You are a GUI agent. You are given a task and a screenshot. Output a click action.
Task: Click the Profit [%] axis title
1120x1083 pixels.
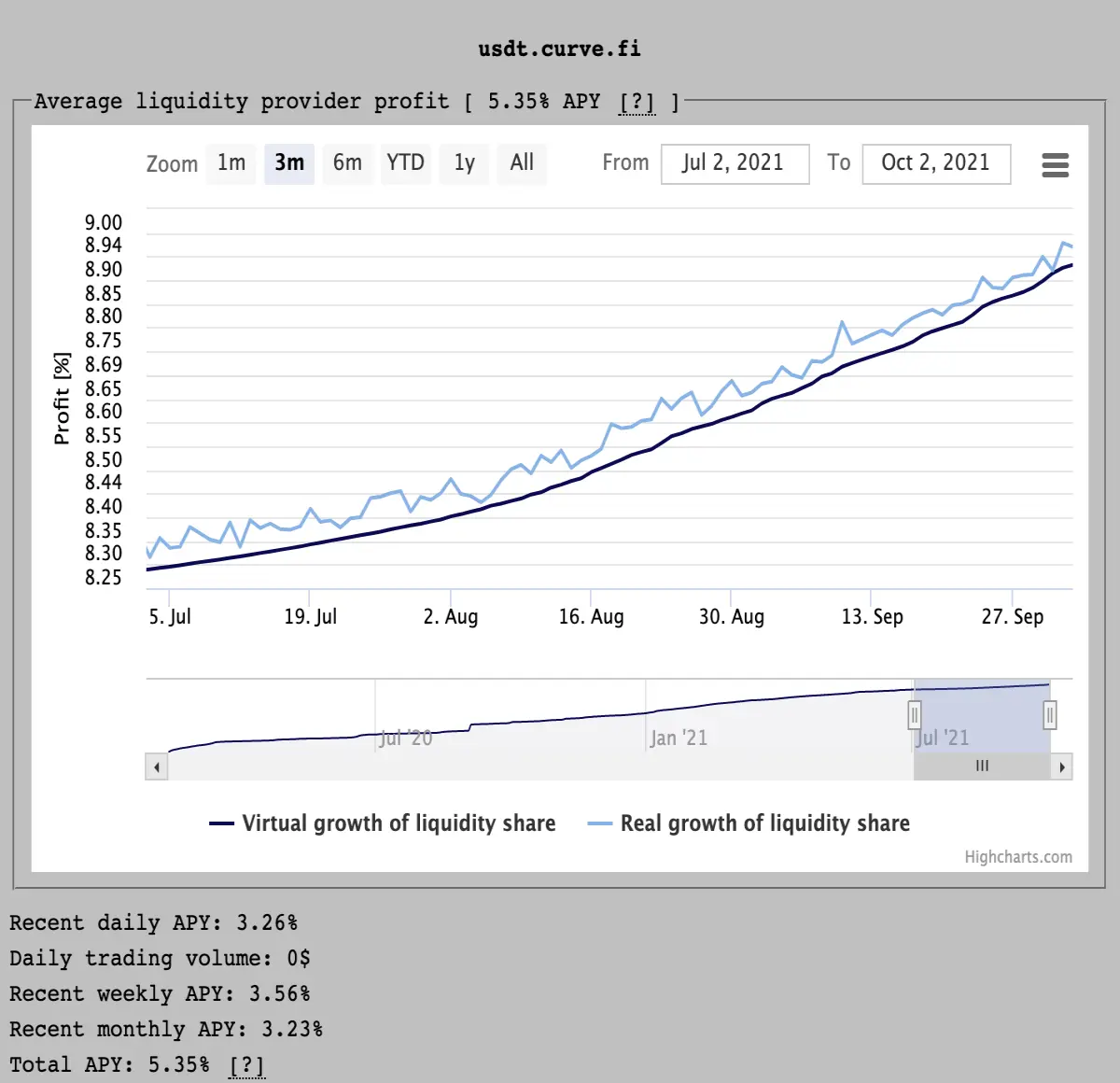point(62,399)
